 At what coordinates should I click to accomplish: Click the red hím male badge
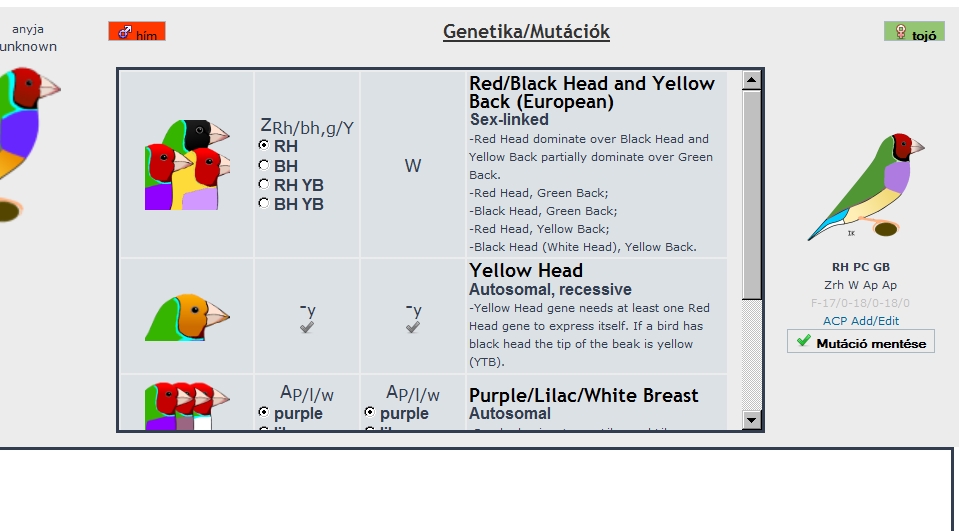(137, 32)
